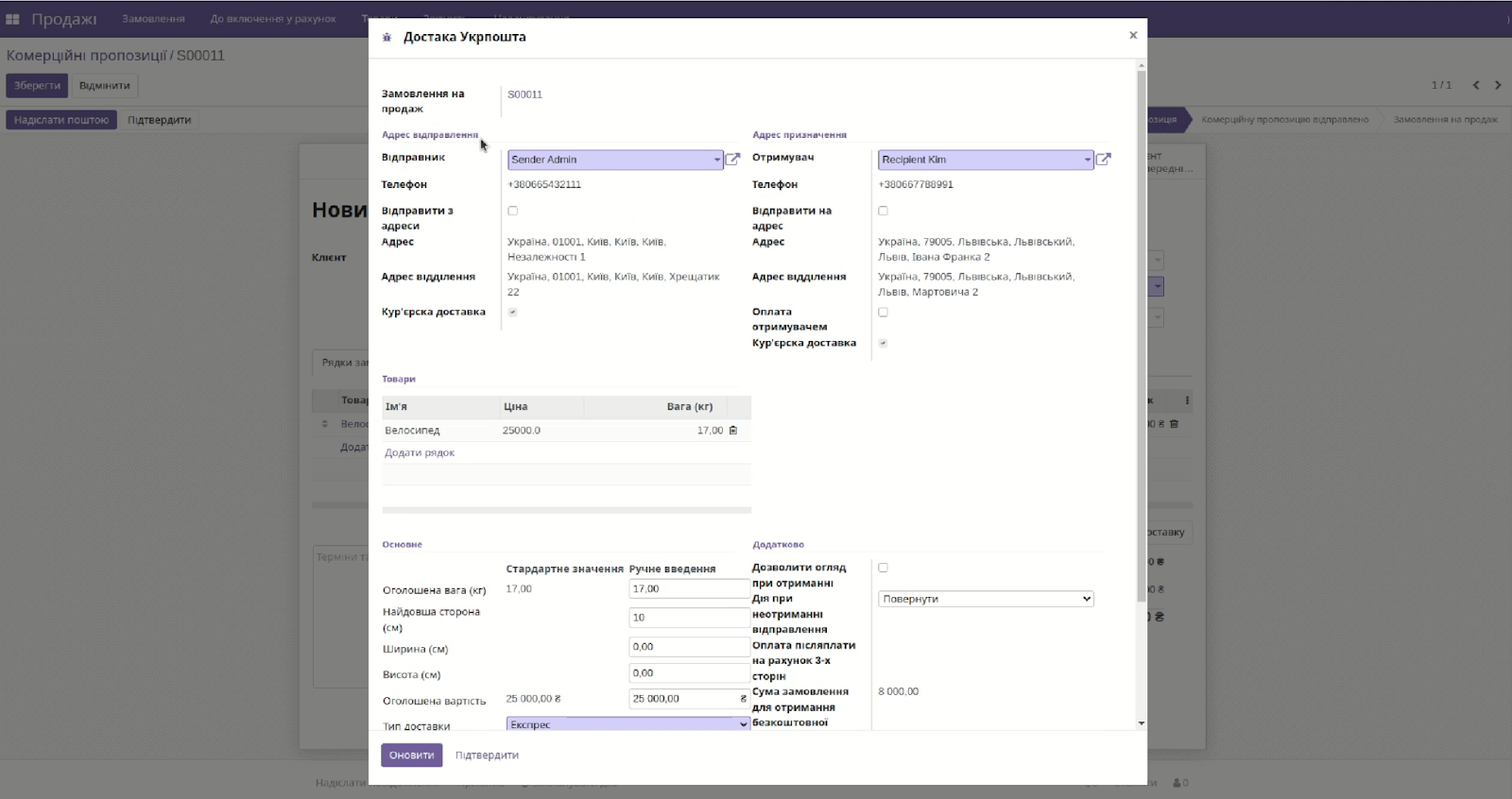Click the dialog scrollbar down arrow
The height and width of the screenshot is (799, 1512).
pyautogui.click(x=1142, y=723)
